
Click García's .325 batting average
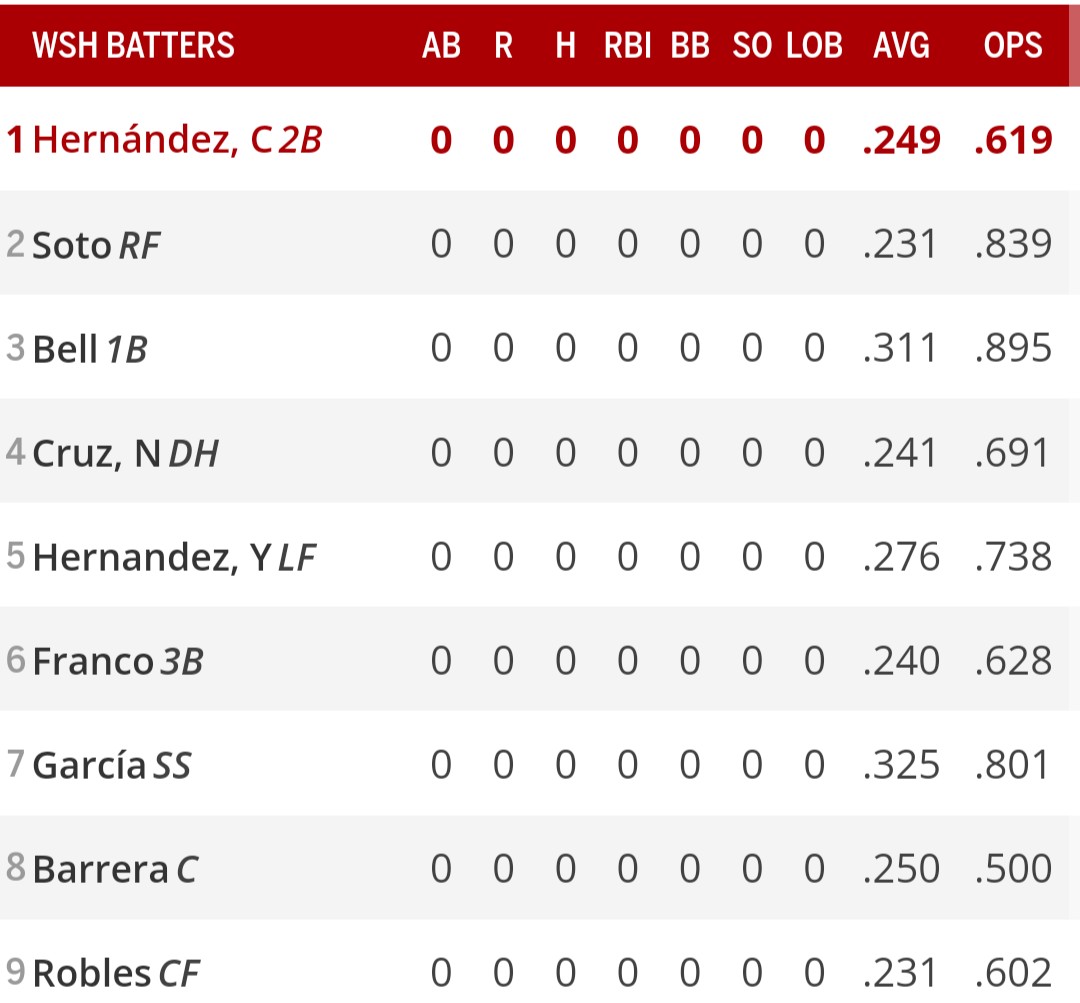[901, 766]
